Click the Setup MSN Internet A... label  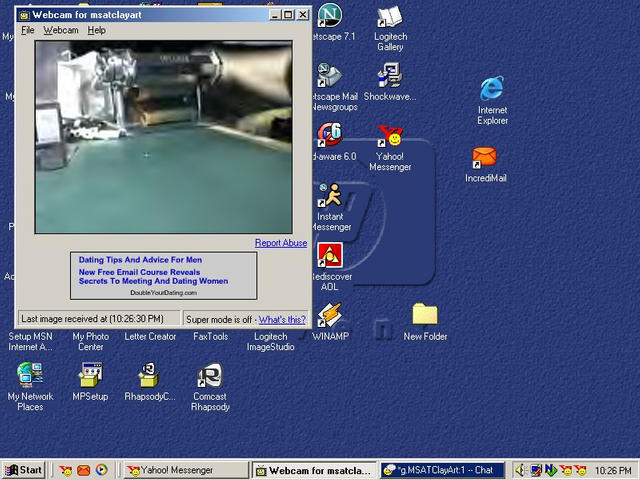pyautogui.click(x=30, y=342)
